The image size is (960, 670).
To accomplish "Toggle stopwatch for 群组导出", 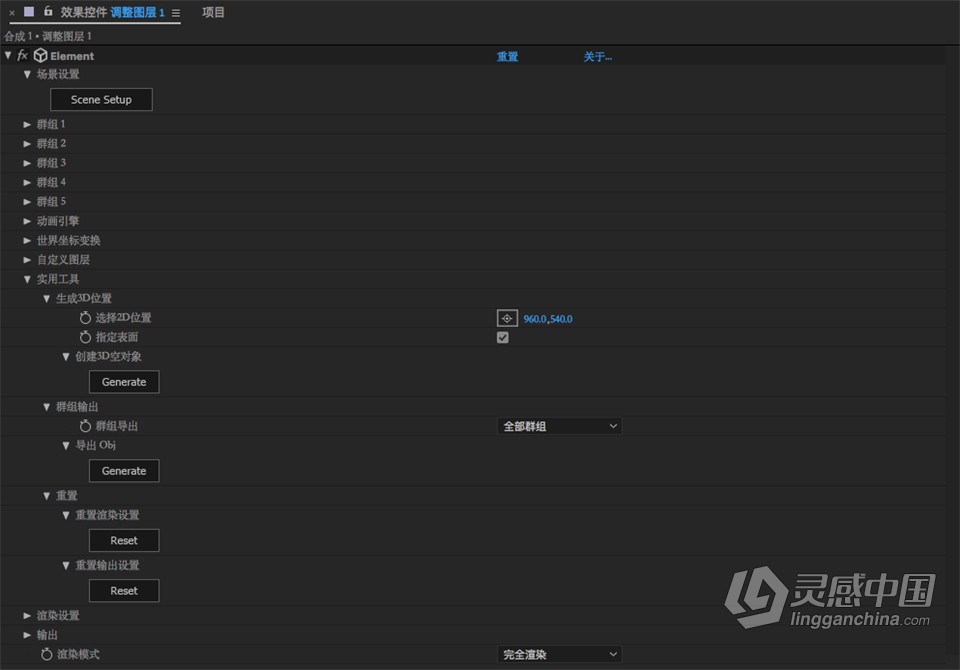I will pyautogui.click(x=85, y=426).
